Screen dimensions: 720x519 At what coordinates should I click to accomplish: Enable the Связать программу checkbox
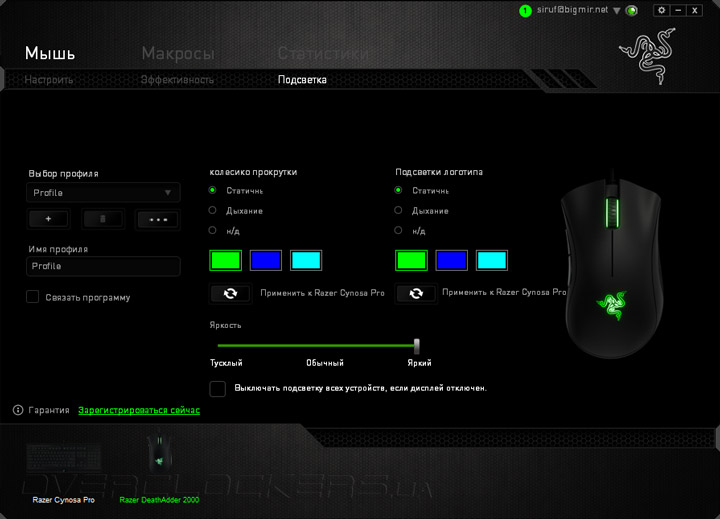(33, 297)
